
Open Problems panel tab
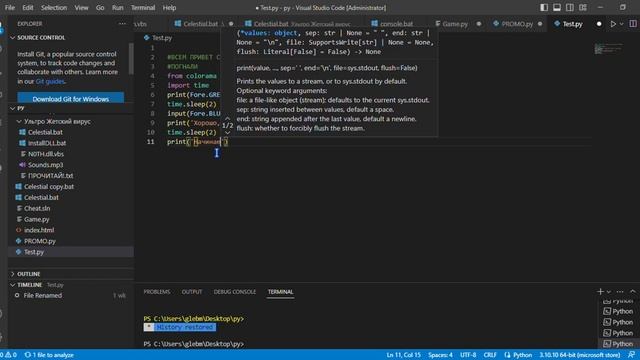pos(157,292)
